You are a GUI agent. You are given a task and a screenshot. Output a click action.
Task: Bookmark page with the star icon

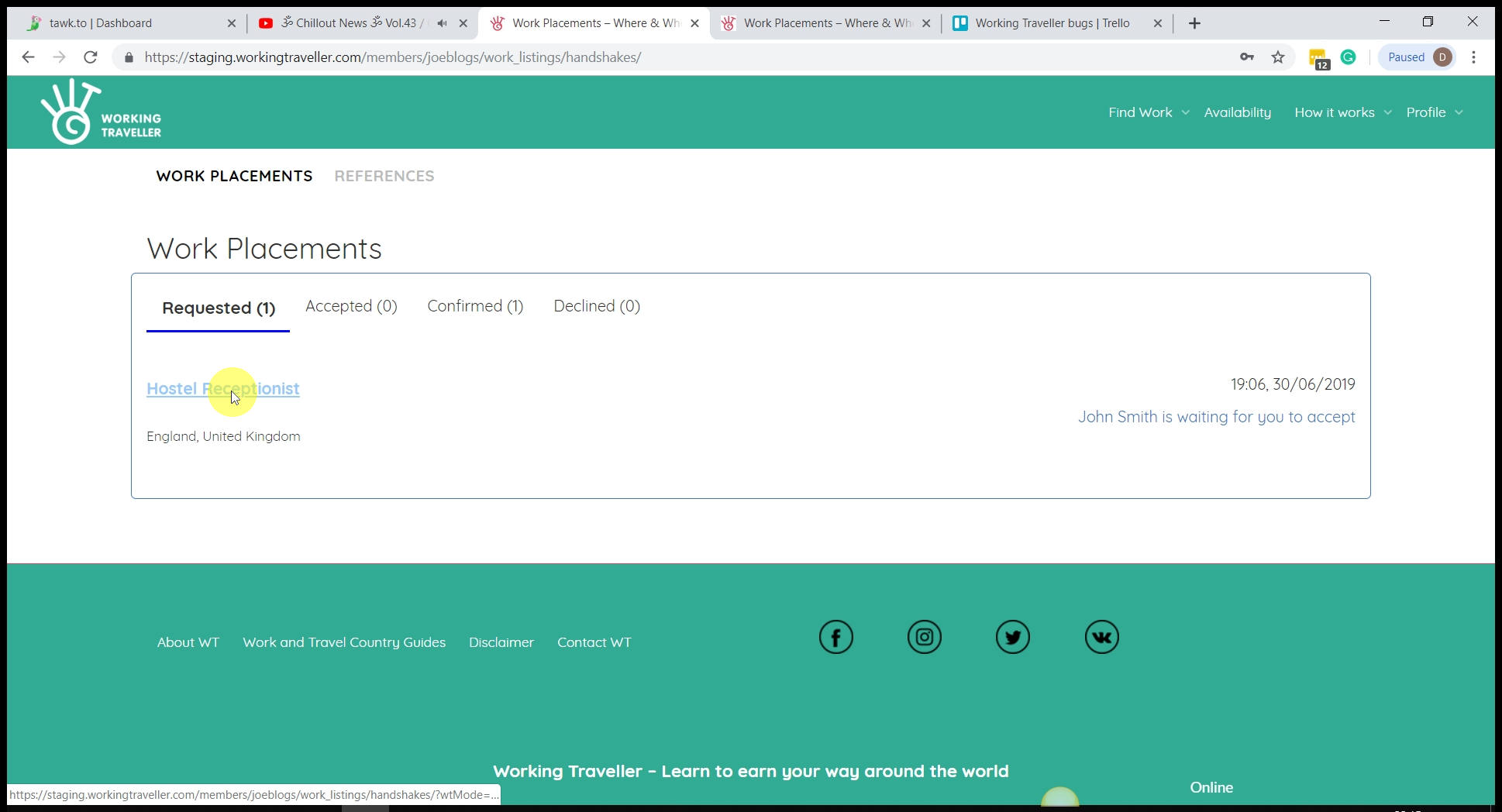tap(1278, 57)
